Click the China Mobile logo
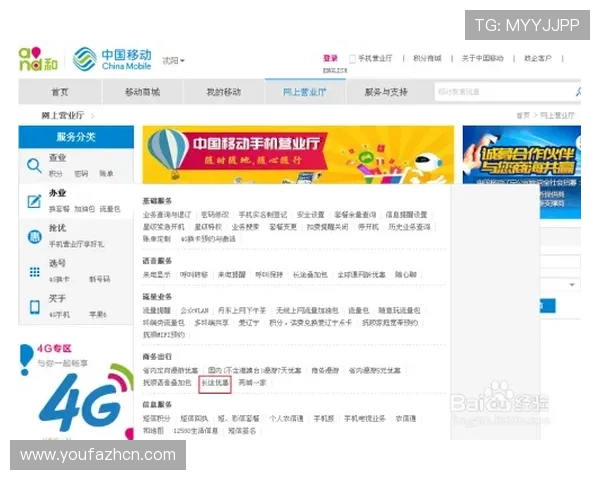Screen dimensions: 600x480 click(112, 59)
